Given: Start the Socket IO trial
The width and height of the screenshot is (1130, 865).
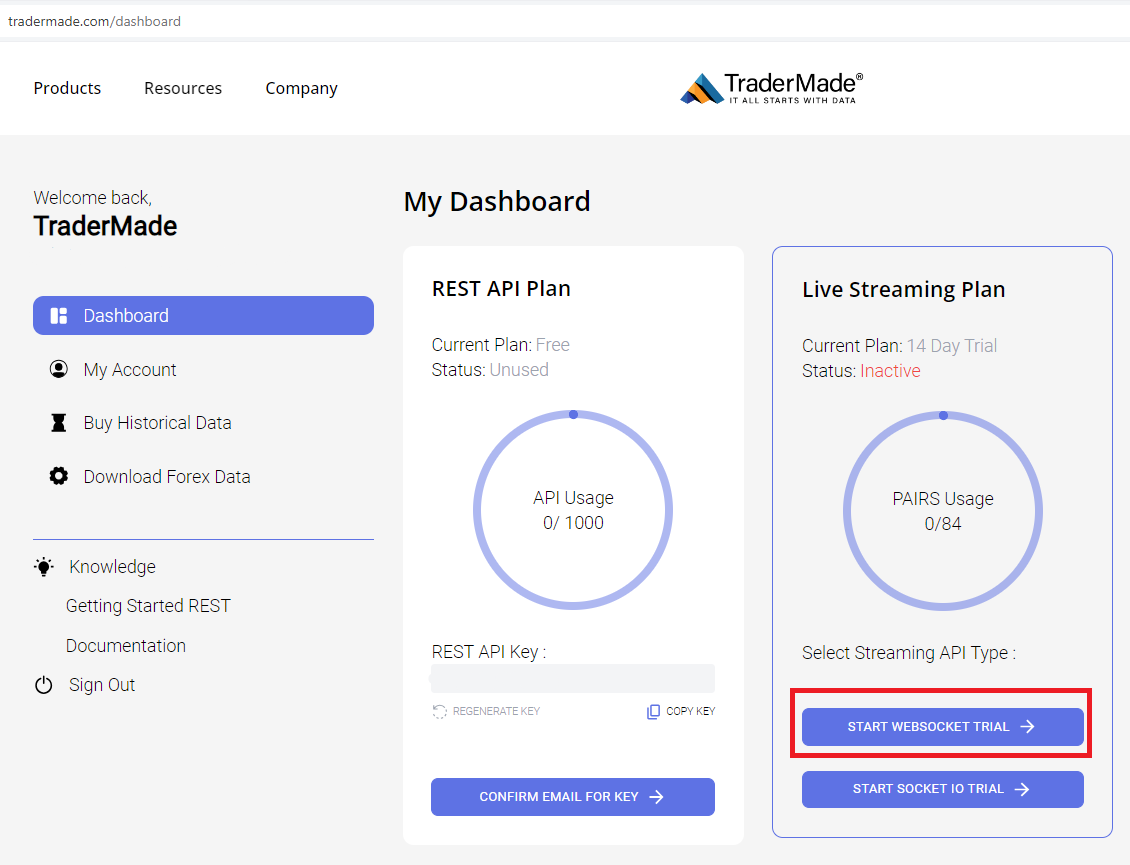Looking at the screenshot, I should coord(943,789).
